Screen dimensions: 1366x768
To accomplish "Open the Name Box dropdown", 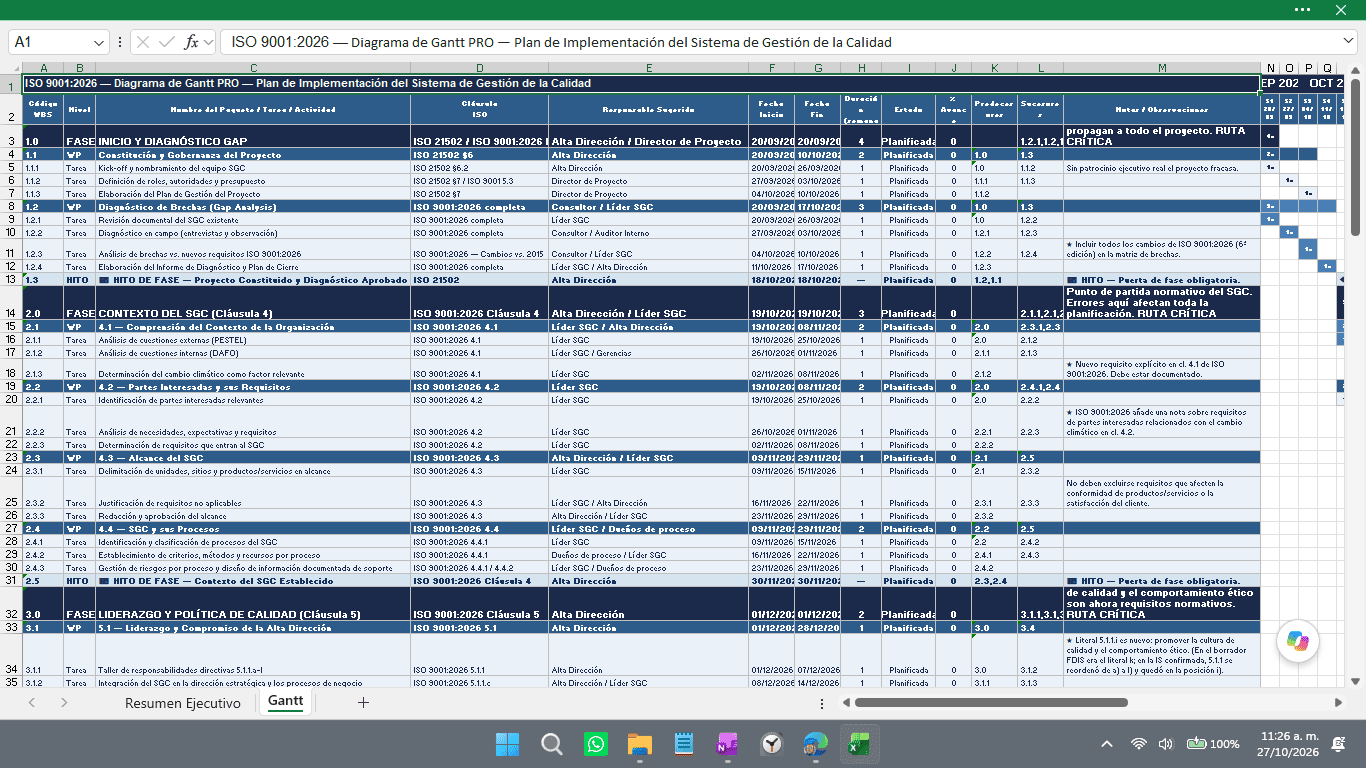I will 99,42.
